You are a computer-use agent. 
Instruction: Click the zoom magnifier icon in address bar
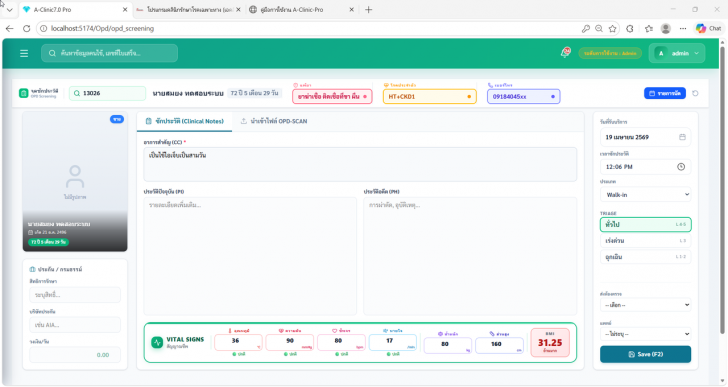(599, 28)
